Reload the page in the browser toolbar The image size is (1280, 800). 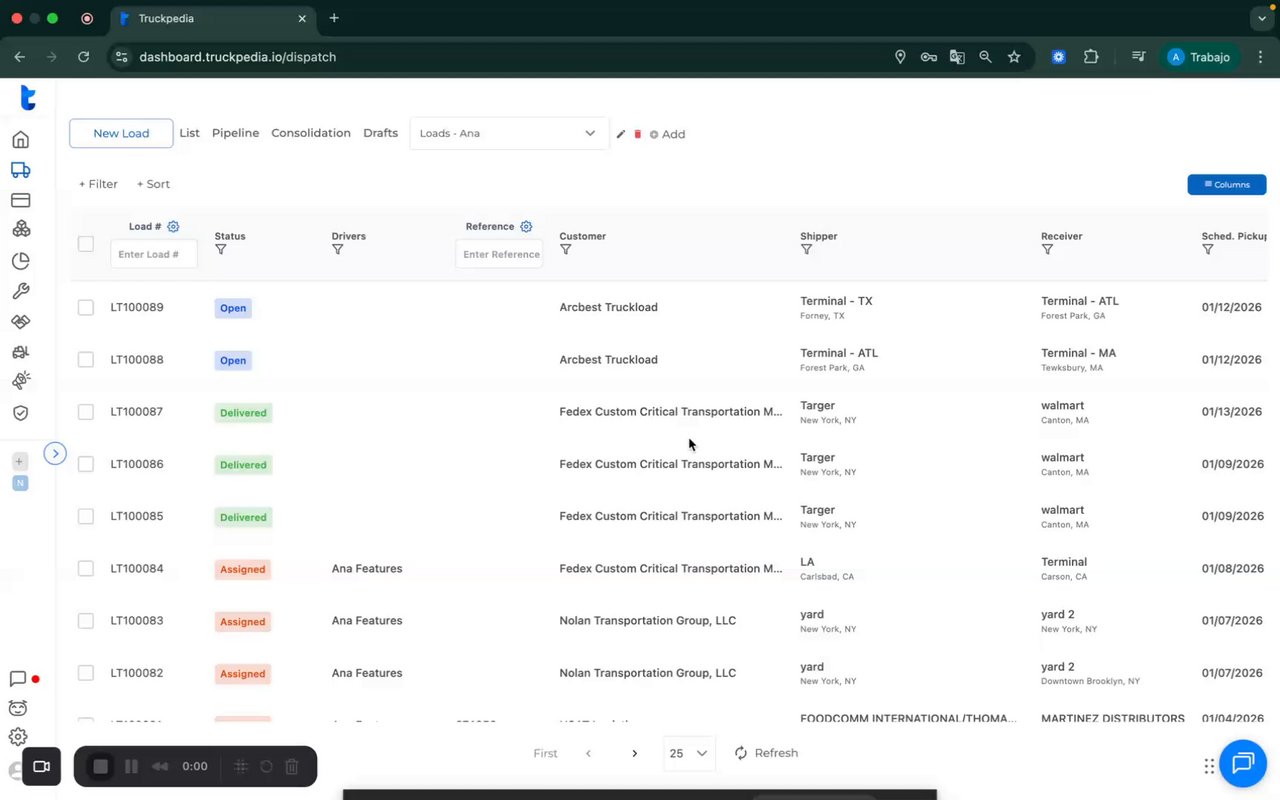click(84, 57)
